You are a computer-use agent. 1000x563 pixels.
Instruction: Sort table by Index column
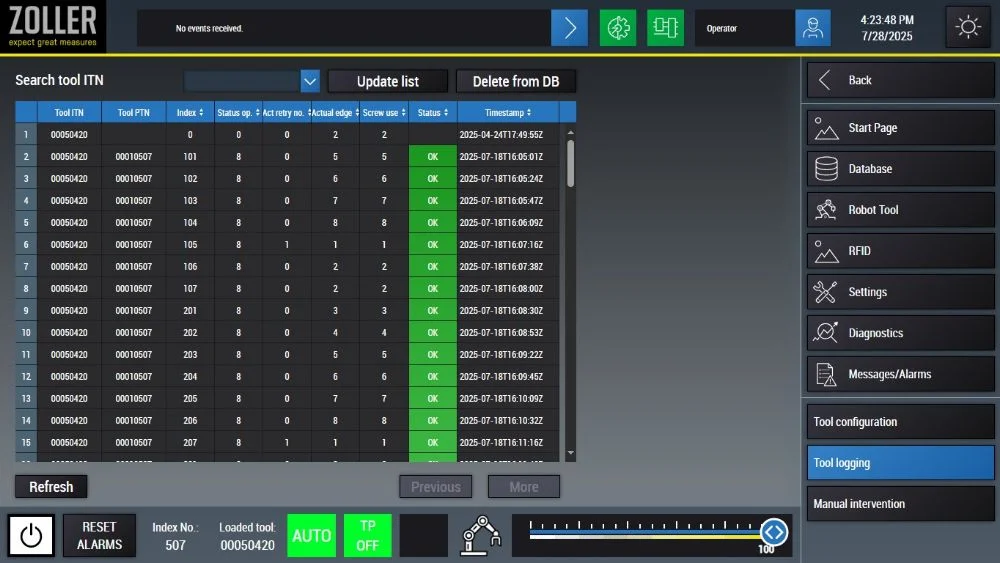(x=190, y=113)
